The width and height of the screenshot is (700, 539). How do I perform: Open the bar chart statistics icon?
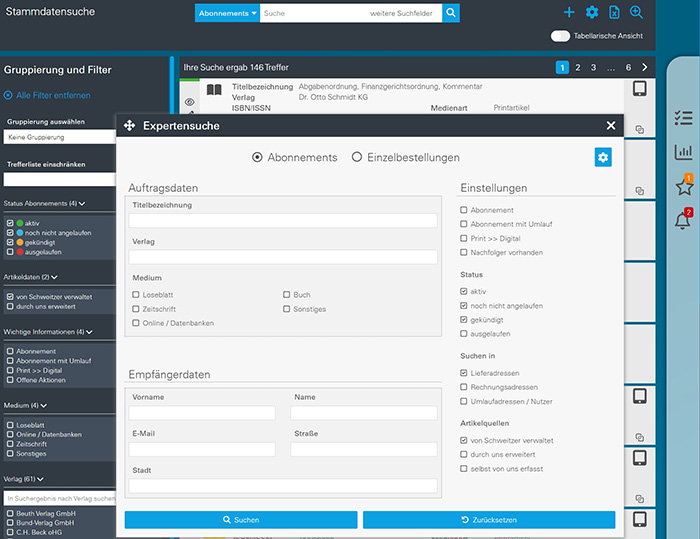(x=683, y=153)
